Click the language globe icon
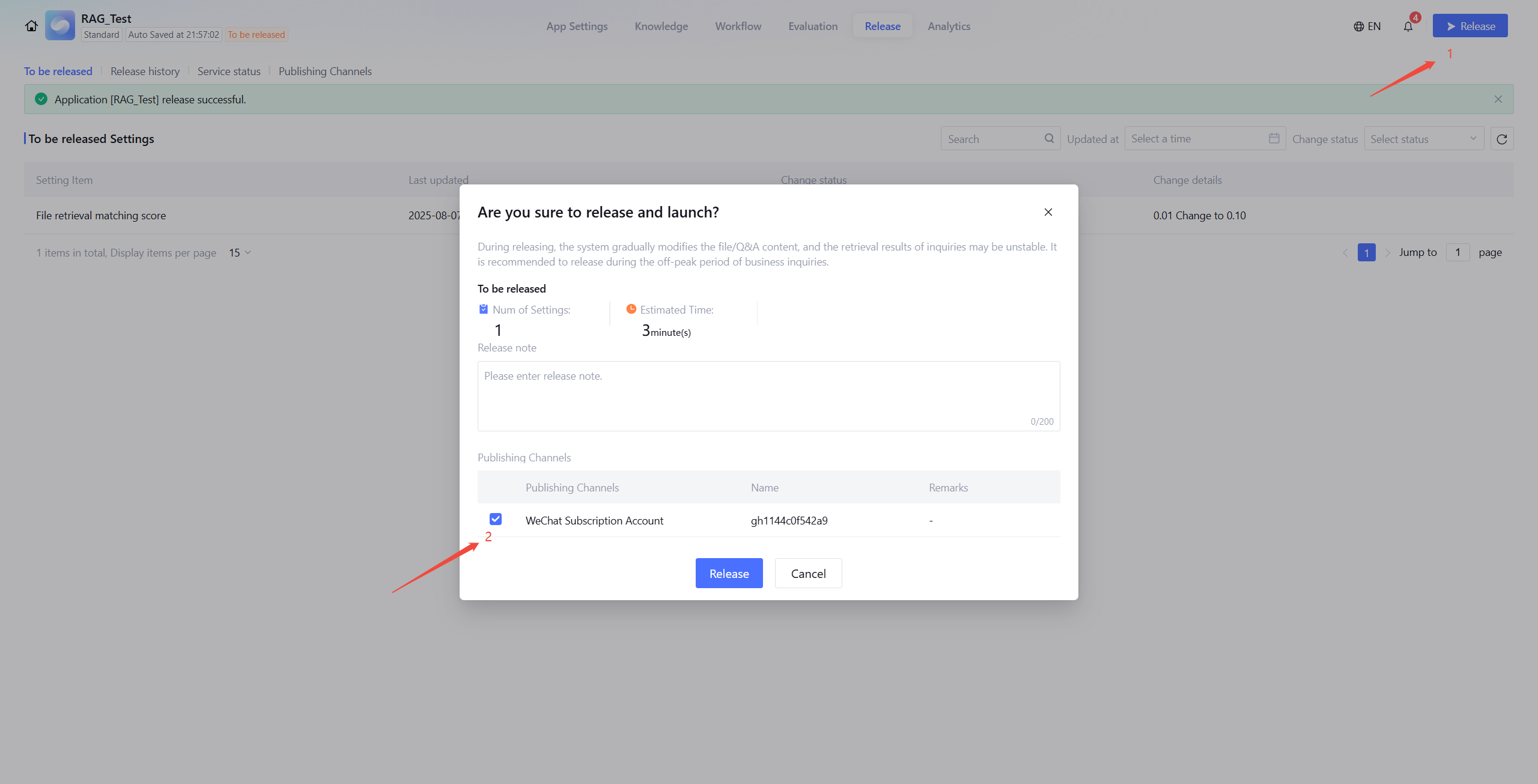The width and height of the screenshot is (1538, 784). [1358, 26]
